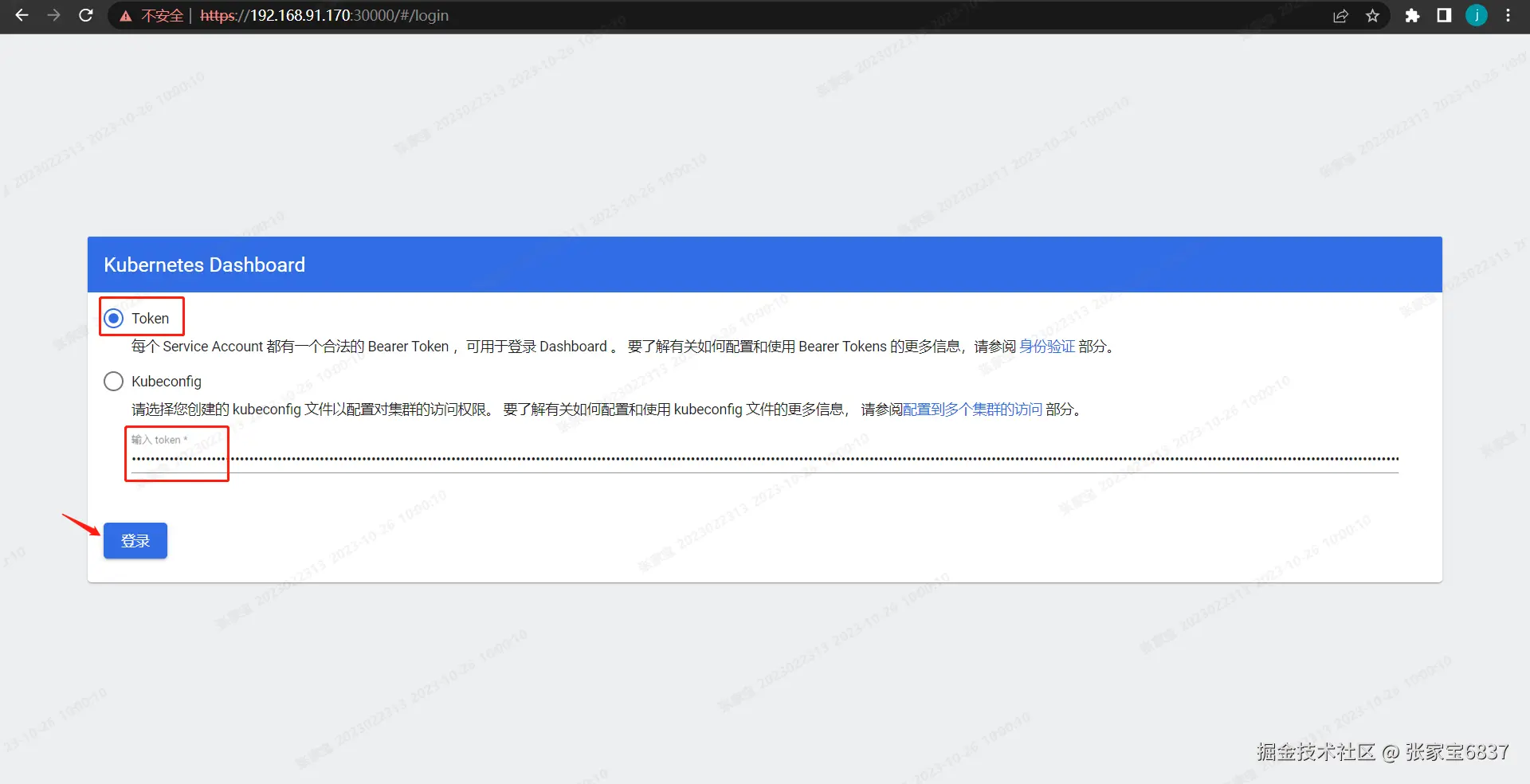Bookmark this page with the star icon
Viewport: 1530px width, 784px height.
pos(1372,16)
